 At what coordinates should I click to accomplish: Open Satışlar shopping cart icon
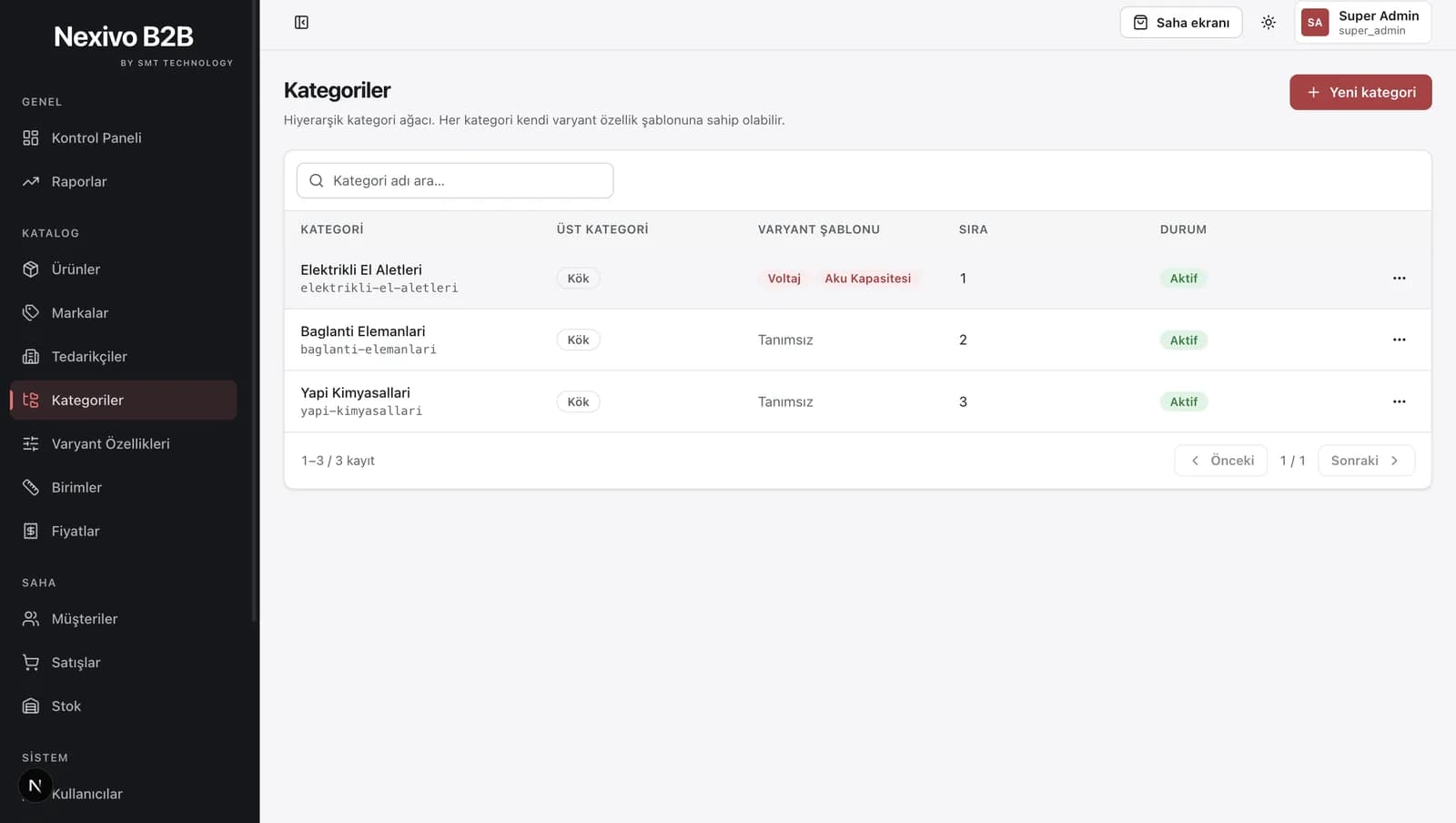31,662
